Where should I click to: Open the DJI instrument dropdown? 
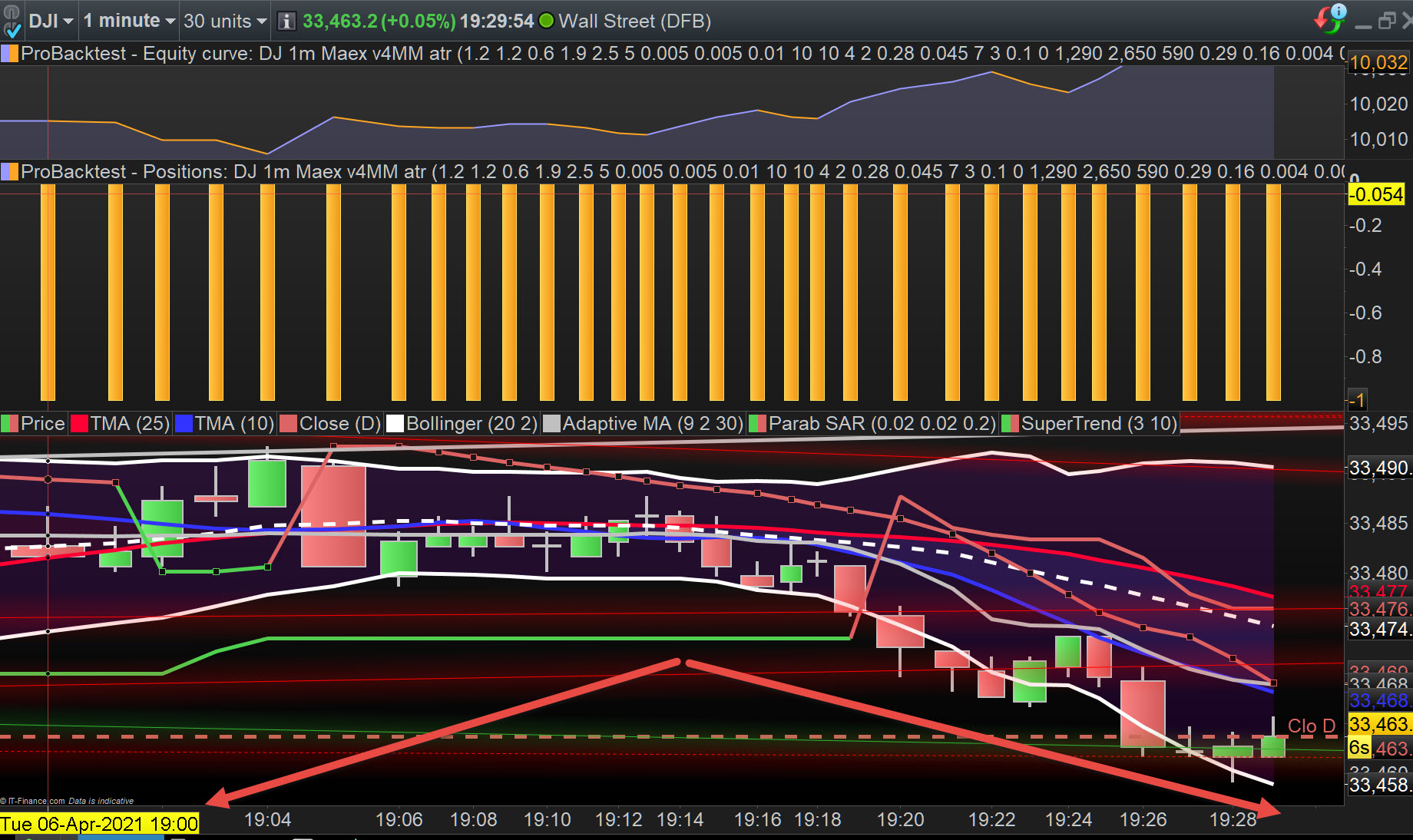[x=51, y=21]
